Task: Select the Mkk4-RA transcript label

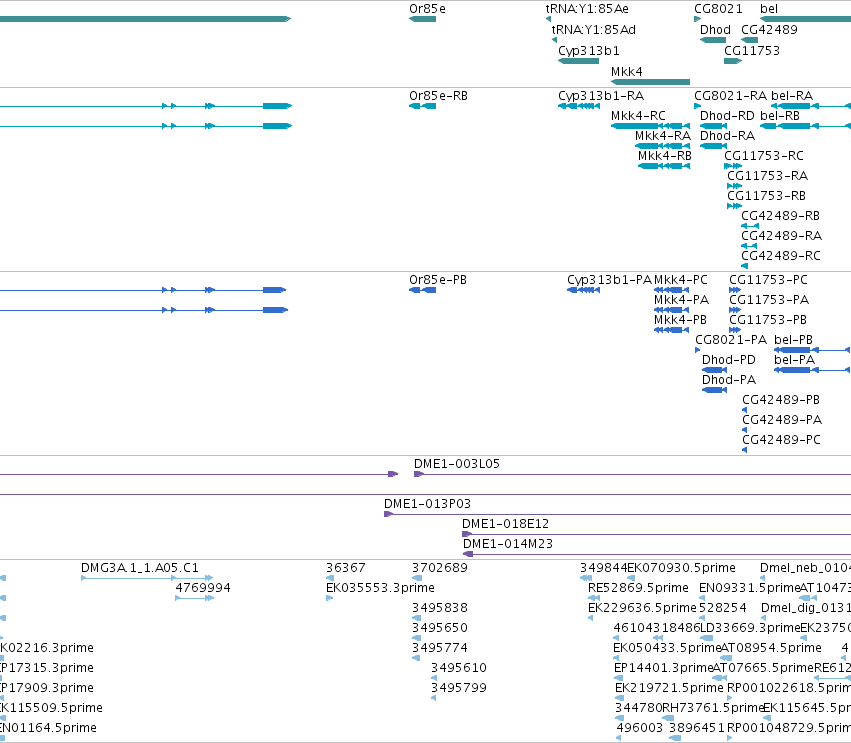Action: [663, 136]
